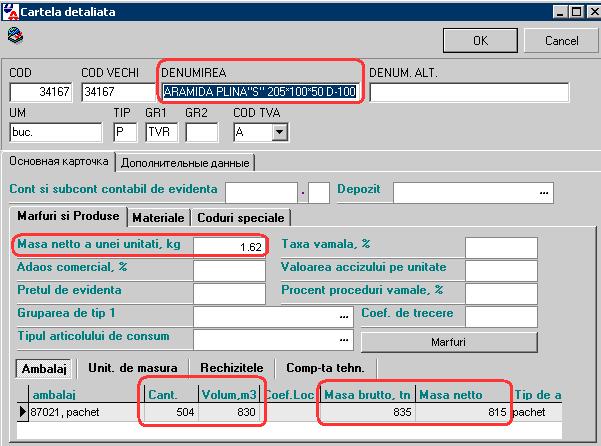Click the Valoarea accizului pe unitate field
The image size is (601, 446).
[x=501, y=271]
